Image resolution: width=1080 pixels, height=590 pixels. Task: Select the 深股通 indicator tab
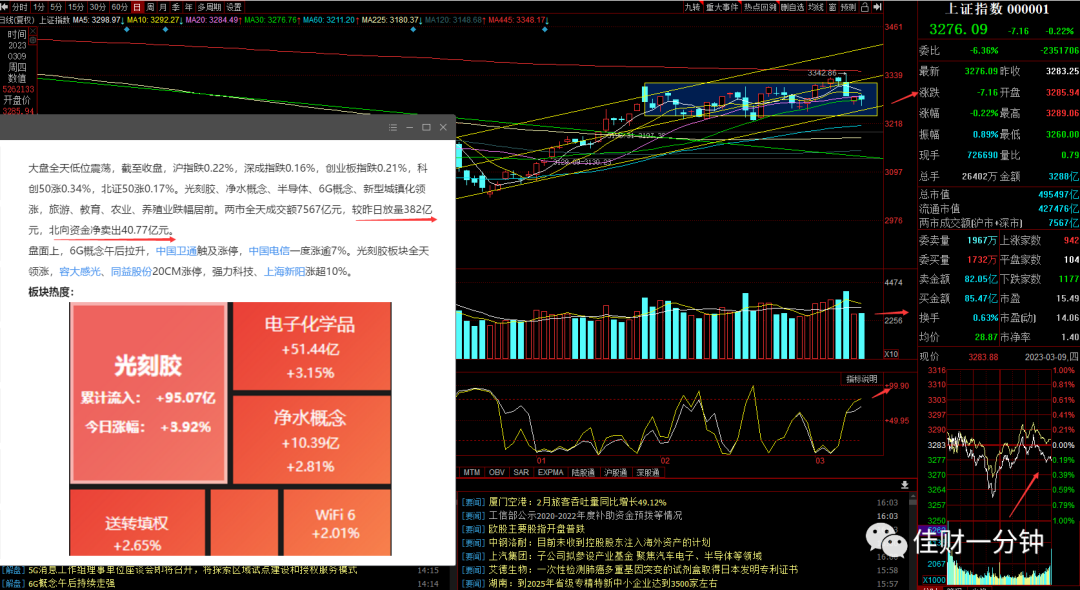tap(647, 472)
